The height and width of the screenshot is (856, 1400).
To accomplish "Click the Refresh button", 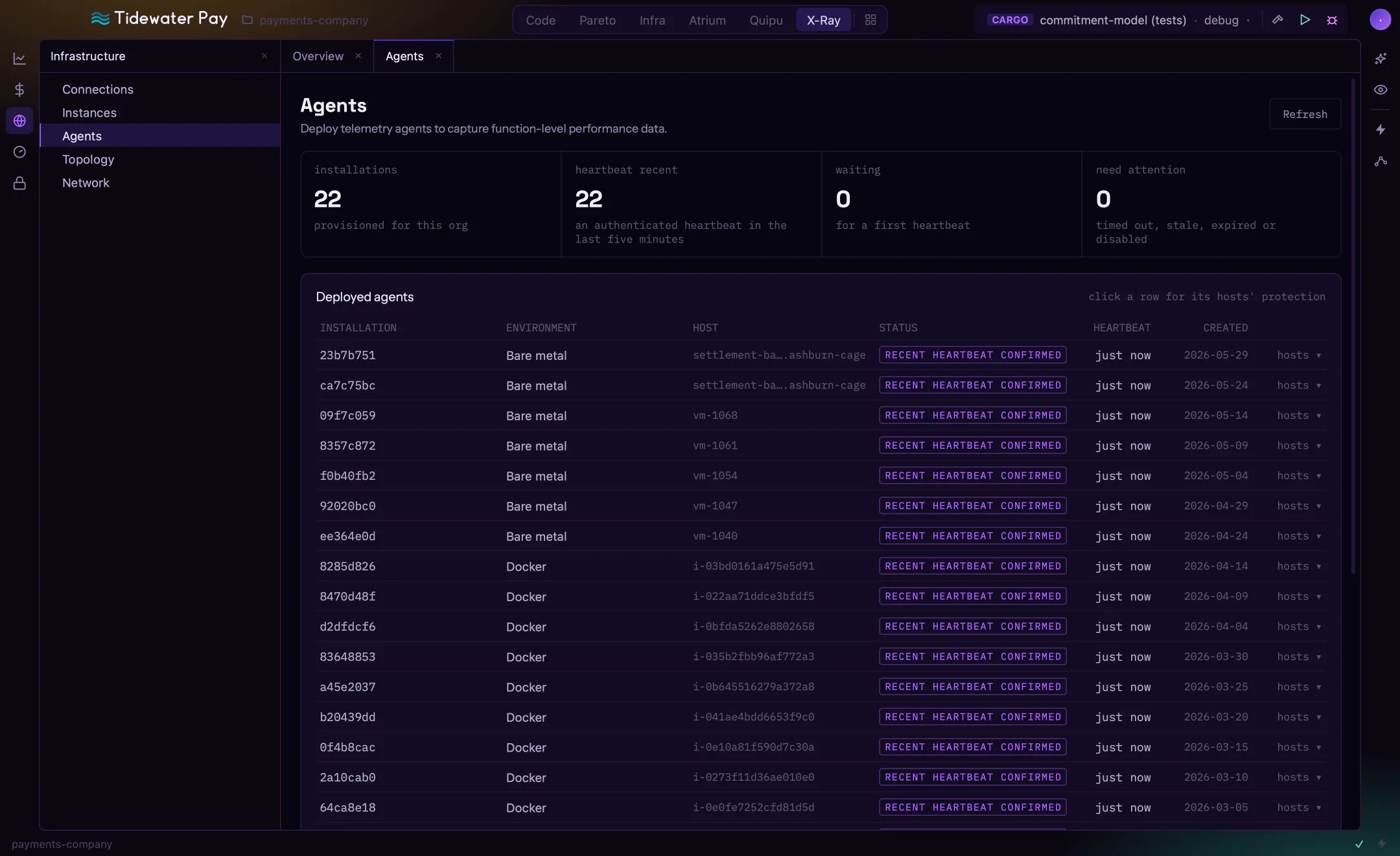I will 1305,114.
